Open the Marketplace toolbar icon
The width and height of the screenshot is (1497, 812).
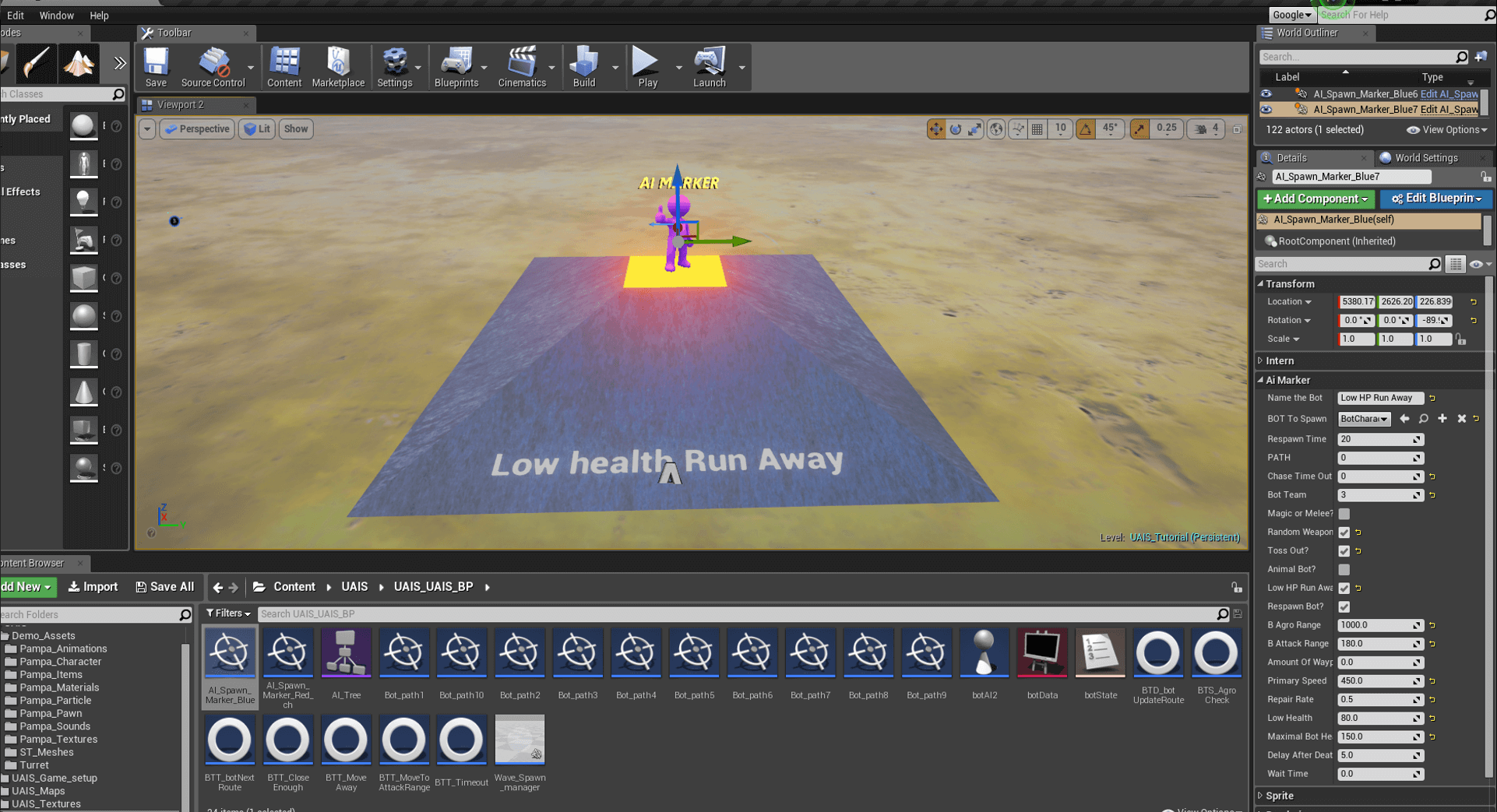[x=338, y=67]
